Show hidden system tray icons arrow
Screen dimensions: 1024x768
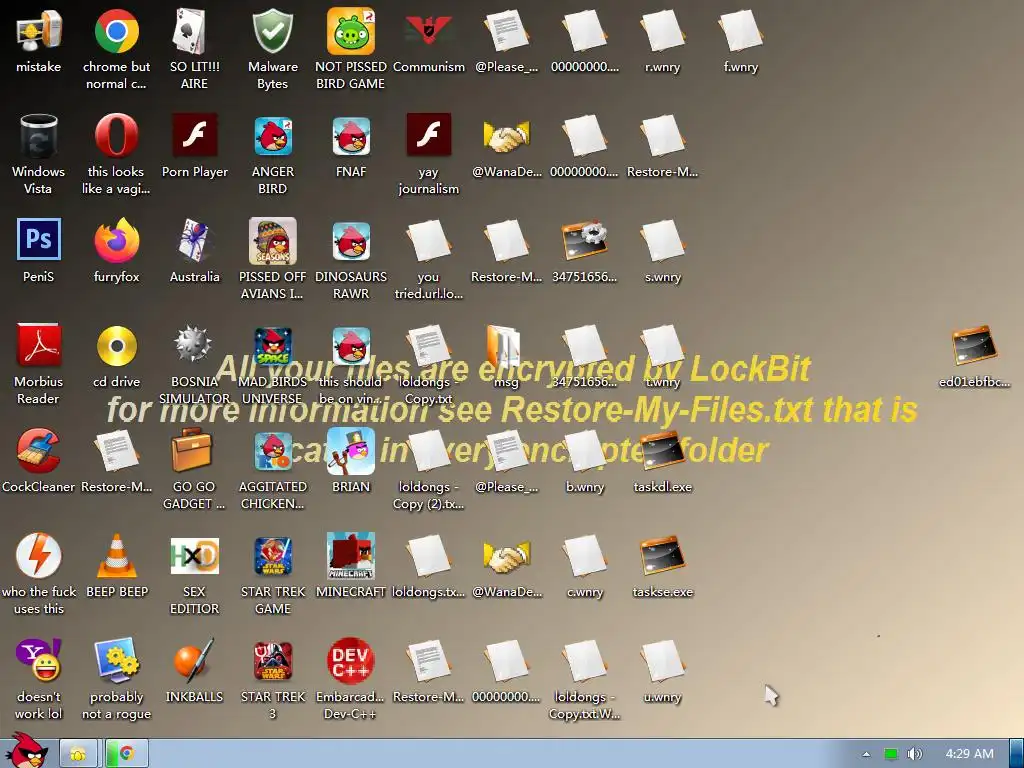click(866, 754)
